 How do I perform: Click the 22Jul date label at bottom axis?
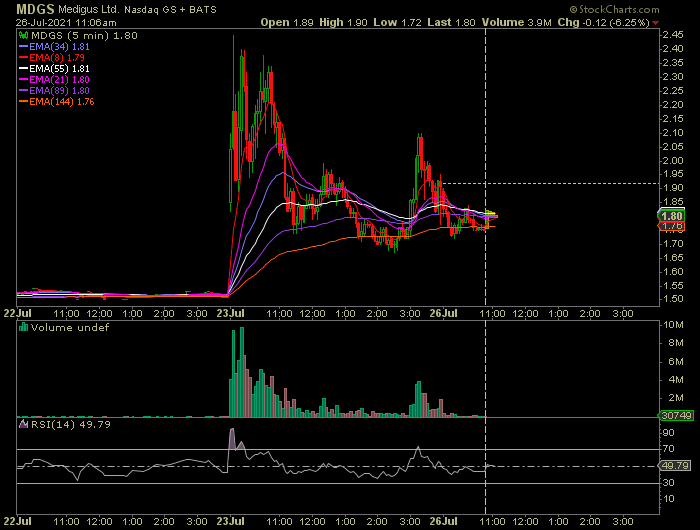(17, 521)
